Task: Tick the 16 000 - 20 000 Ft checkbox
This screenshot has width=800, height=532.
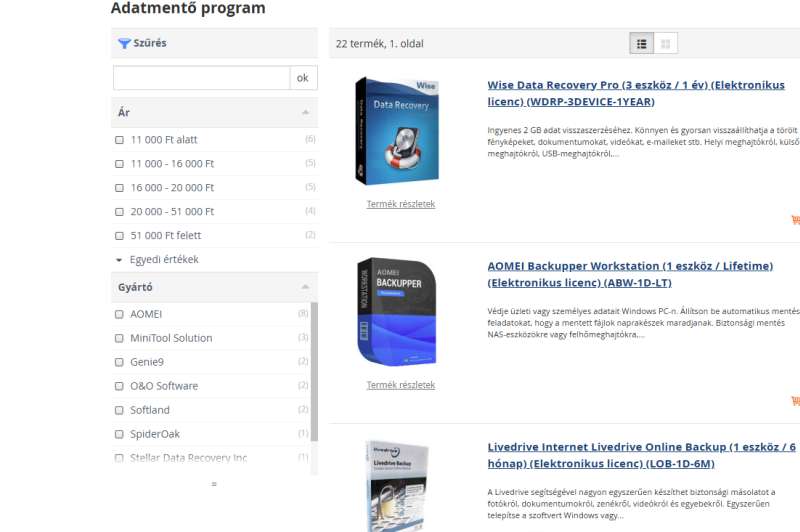Action: [120, 188]
